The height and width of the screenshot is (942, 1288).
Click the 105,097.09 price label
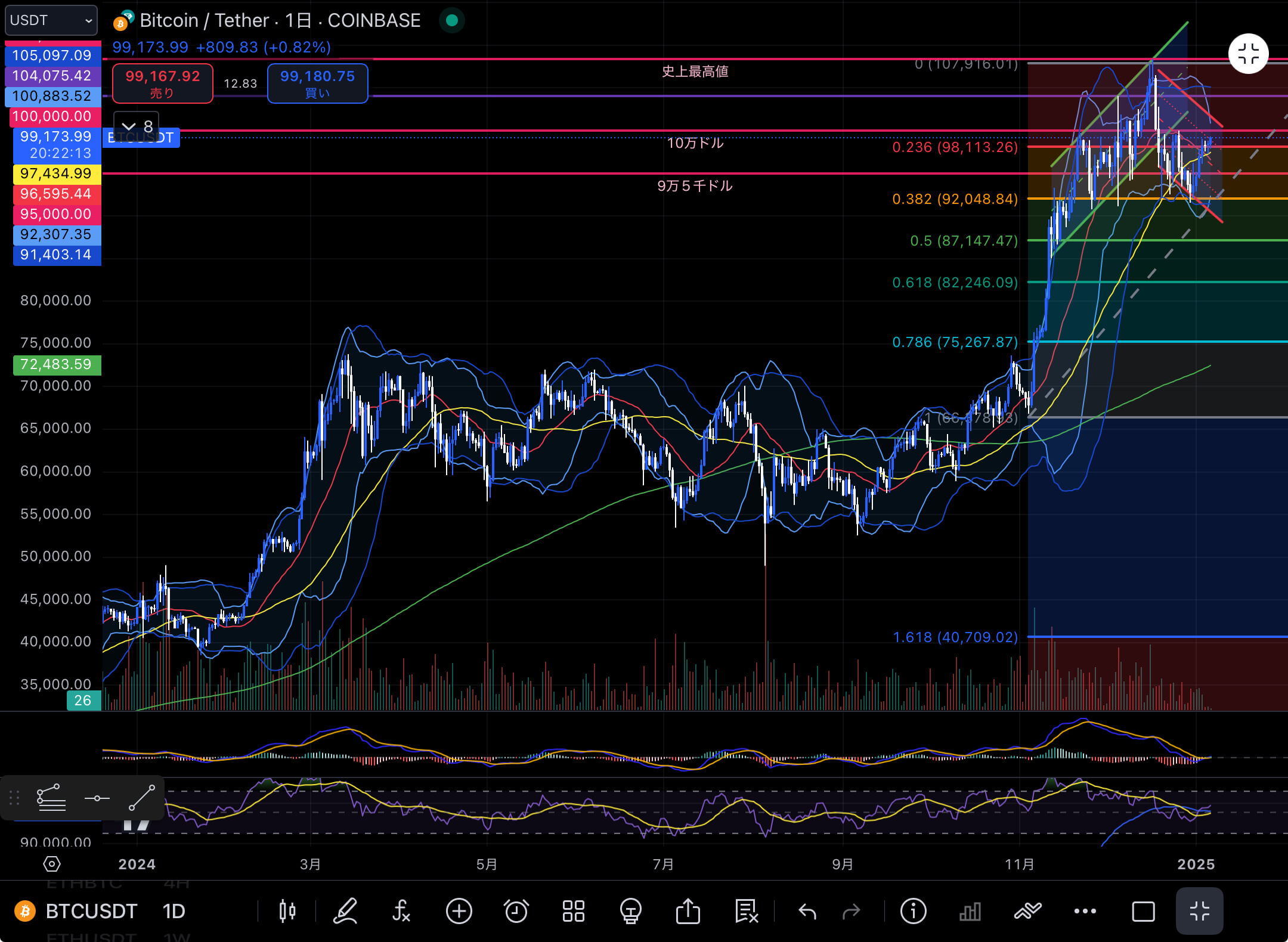click(52, 55)
